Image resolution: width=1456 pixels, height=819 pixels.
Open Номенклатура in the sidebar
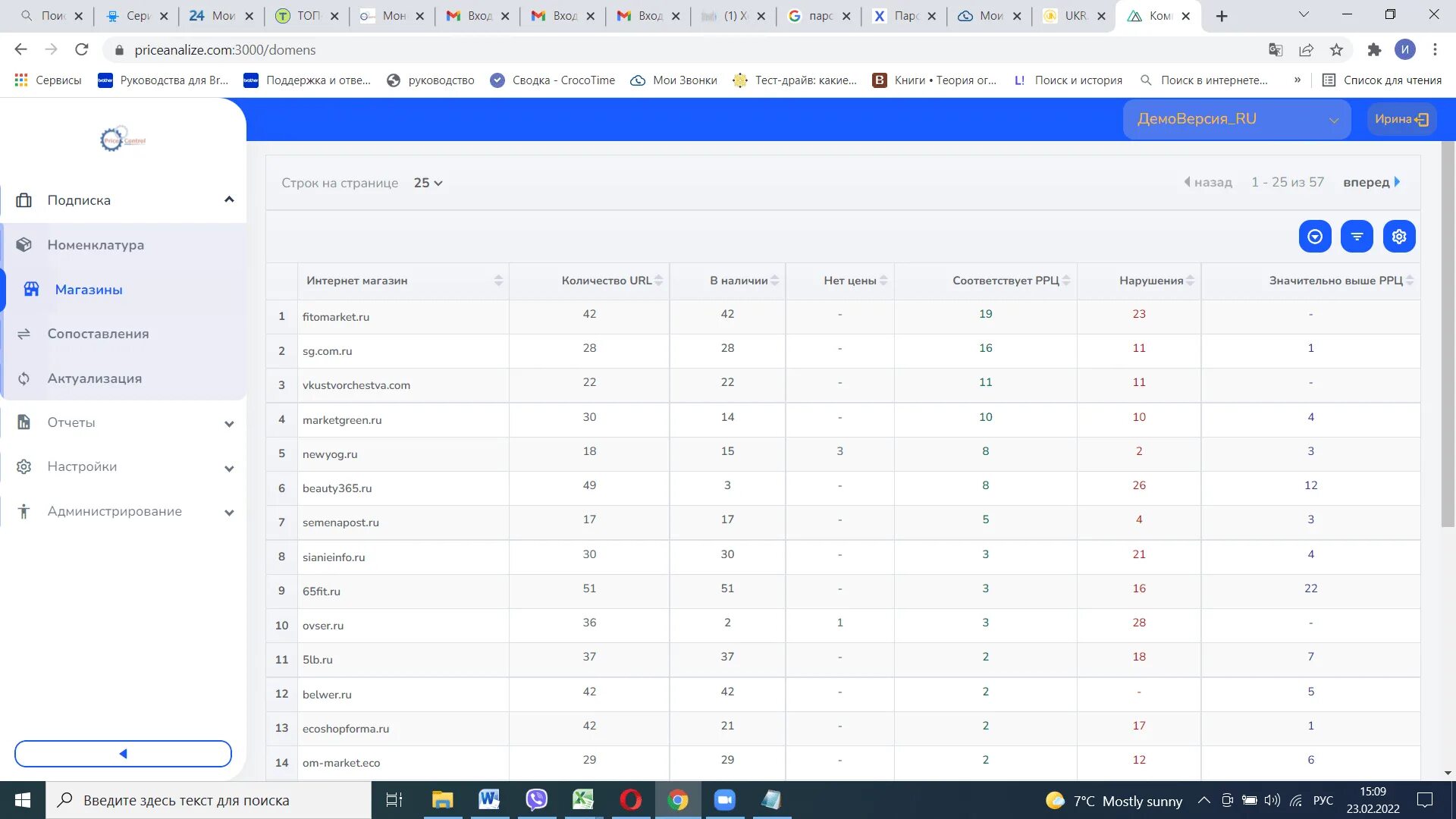tap(96, 245)
